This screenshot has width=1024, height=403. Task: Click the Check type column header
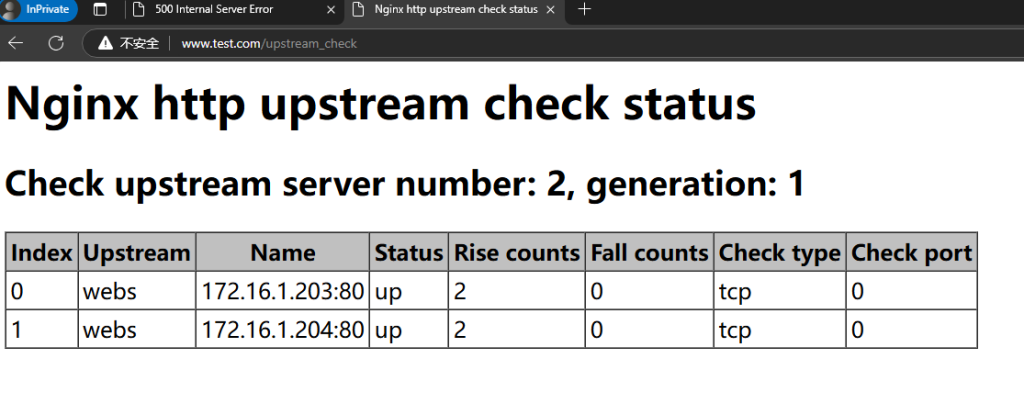click(x=779, y=253)
